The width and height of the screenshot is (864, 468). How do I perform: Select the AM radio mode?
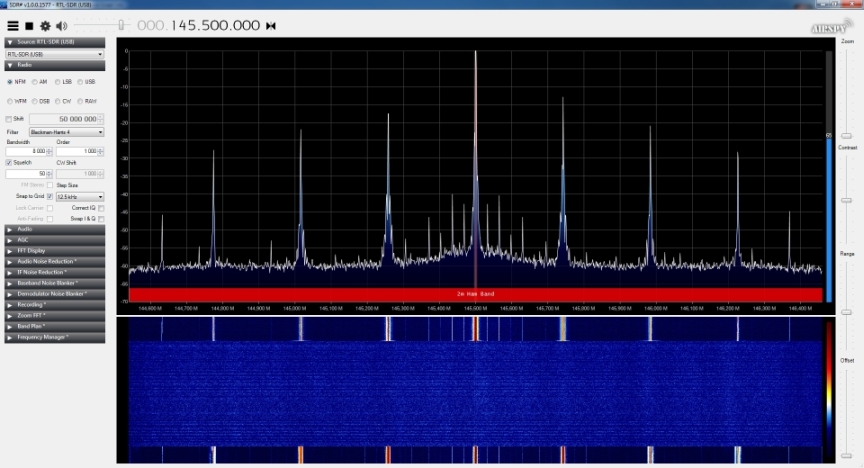click(34, 82)
